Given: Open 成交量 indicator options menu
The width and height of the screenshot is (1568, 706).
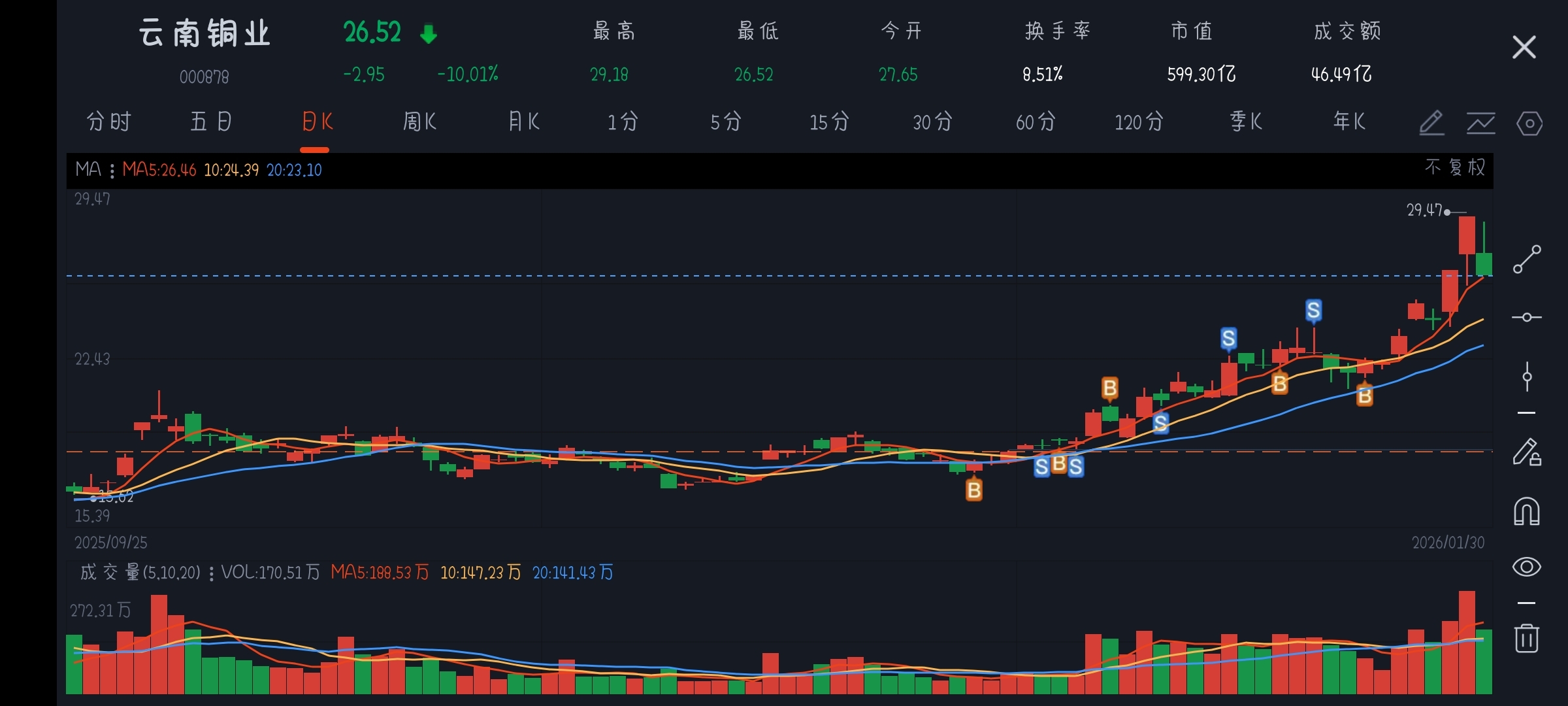Looking at the screenshot, I should pos(211,573).
